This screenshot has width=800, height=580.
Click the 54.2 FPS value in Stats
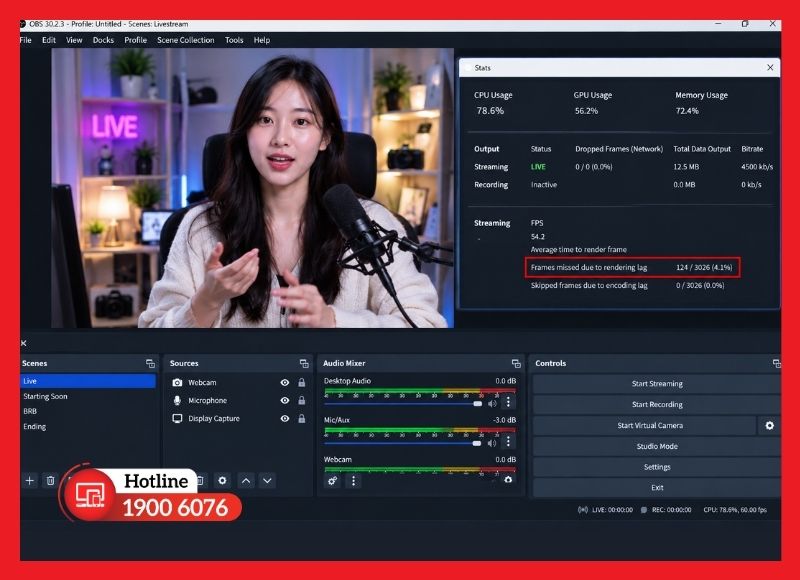click(537, 237)
